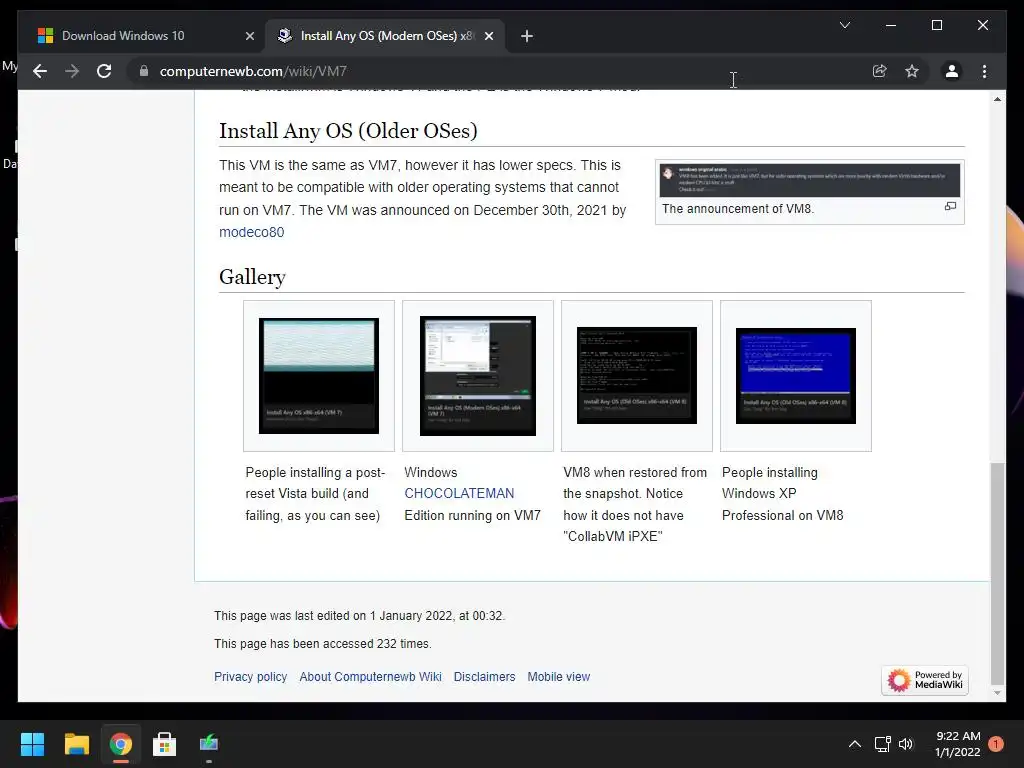Viewport: 1024px width, 768px height.
Task: Click the 'Install Any OS (Older OSes)' heading
Action: [x=348, y=131]
